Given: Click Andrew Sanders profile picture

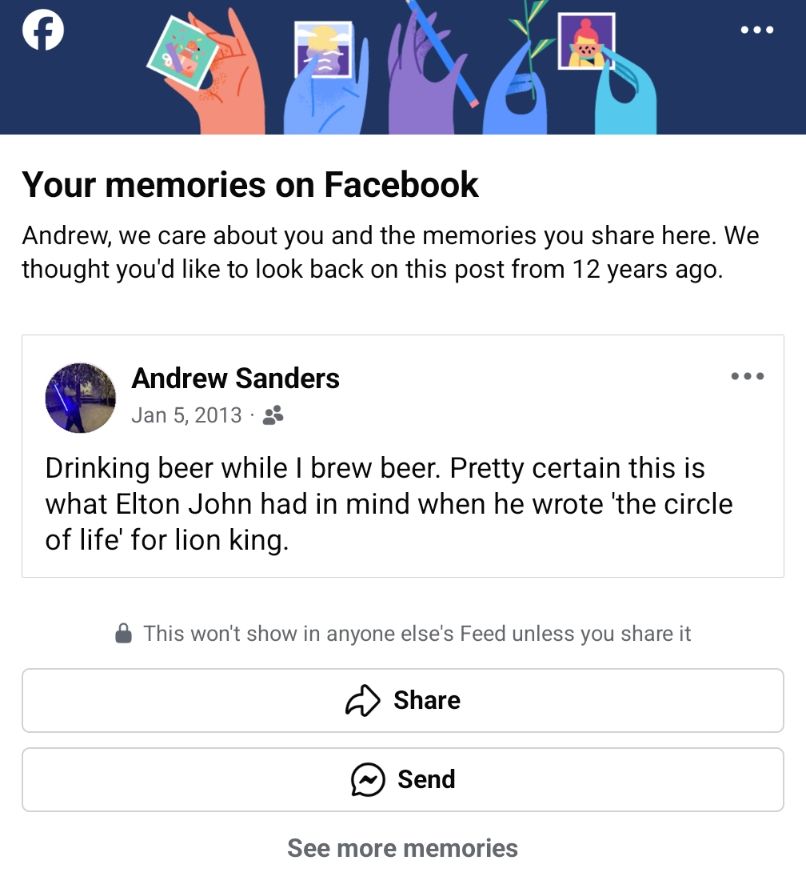Looking at the screenshot, I should [81, 398].
